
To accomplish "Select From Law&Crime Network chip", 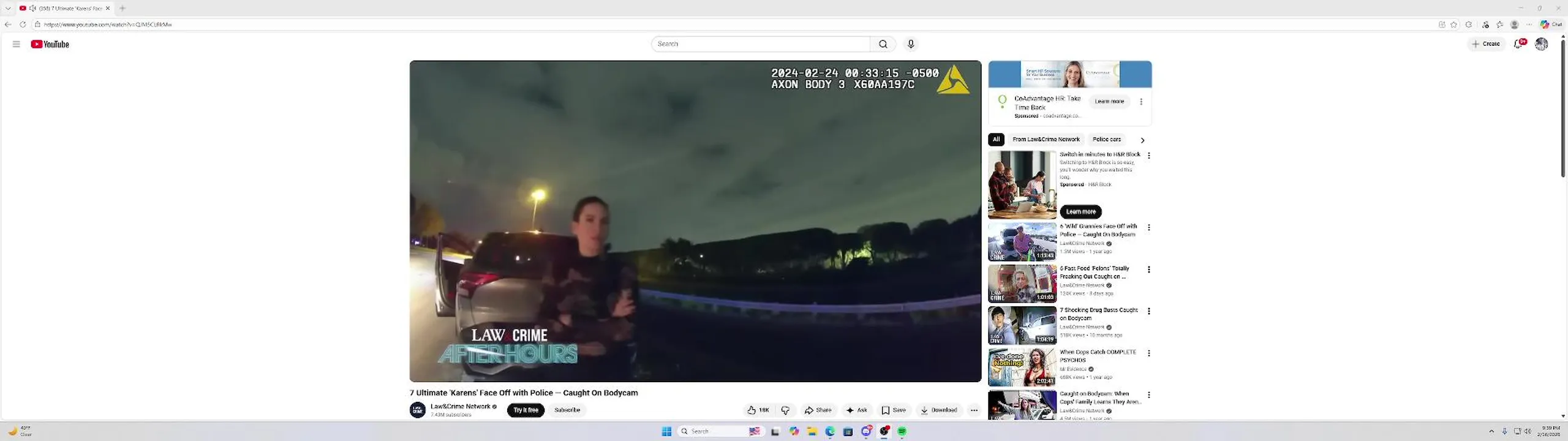I will tap(1046, 139).
